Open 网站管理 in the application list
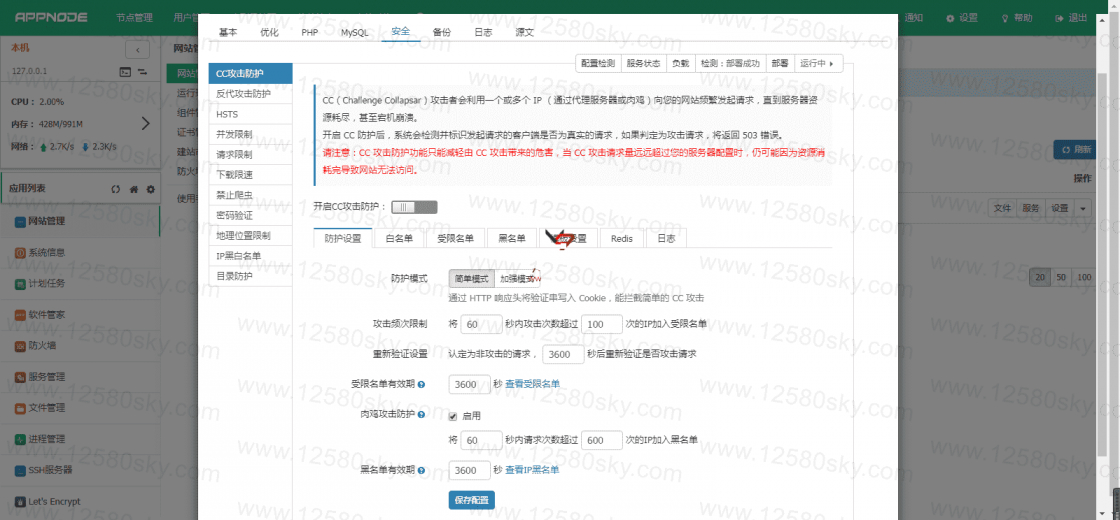 80,221
